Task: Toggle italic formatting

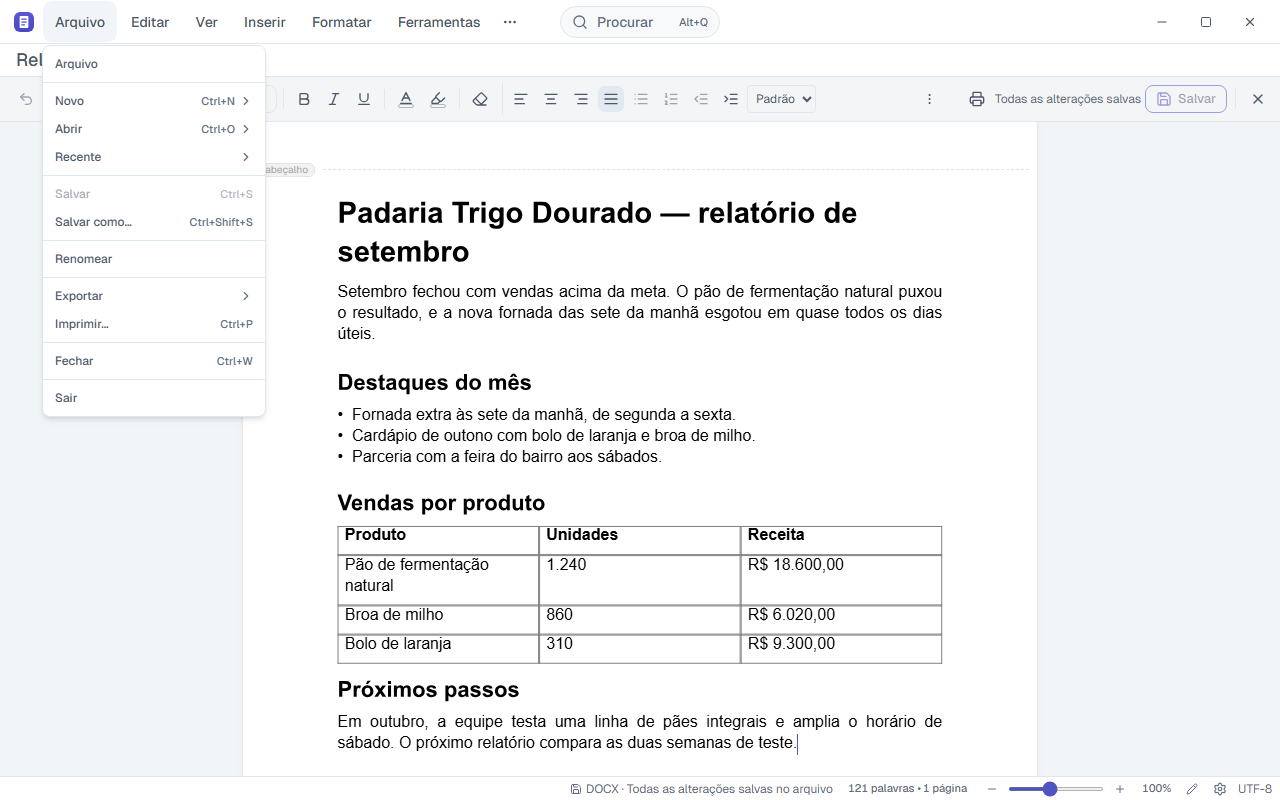Action: pos(334,99)
